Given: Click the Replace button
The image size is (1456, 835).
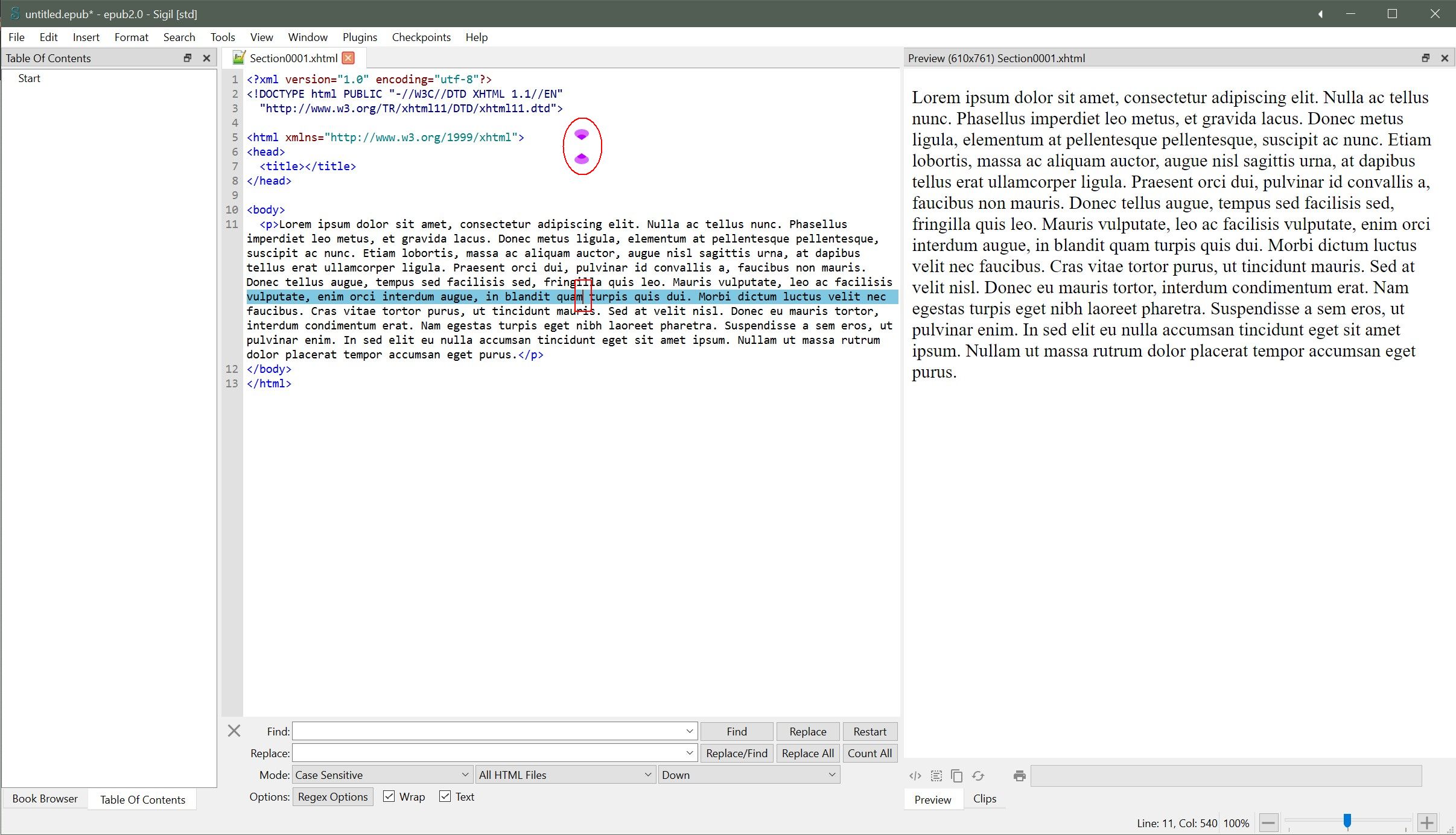Looking at the screenshot, I should (807, 731).
